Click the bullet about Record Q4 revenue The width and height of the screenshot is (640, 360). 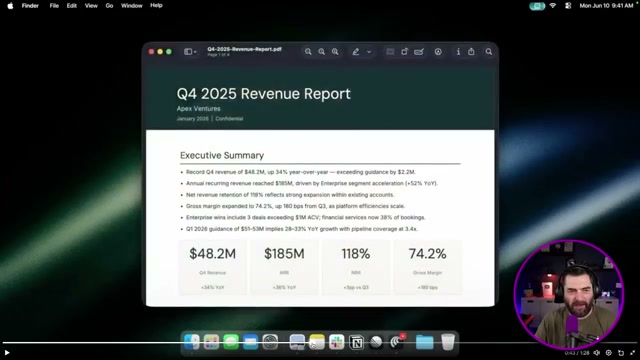point(300,172)
